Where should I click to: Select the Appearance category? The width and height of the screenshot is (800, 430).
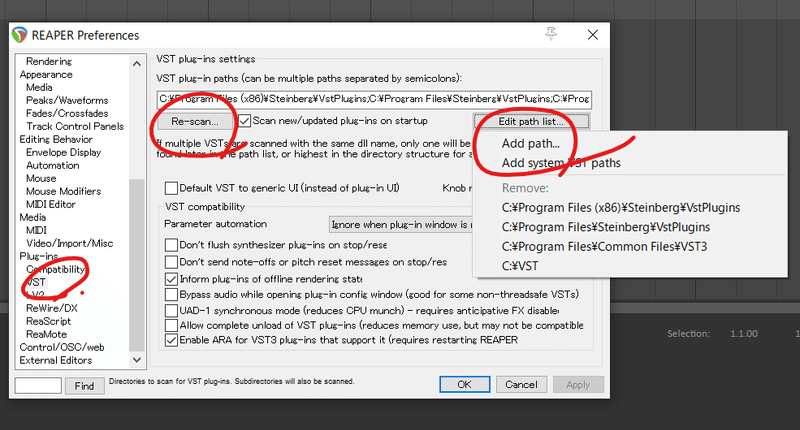(46, 74)
